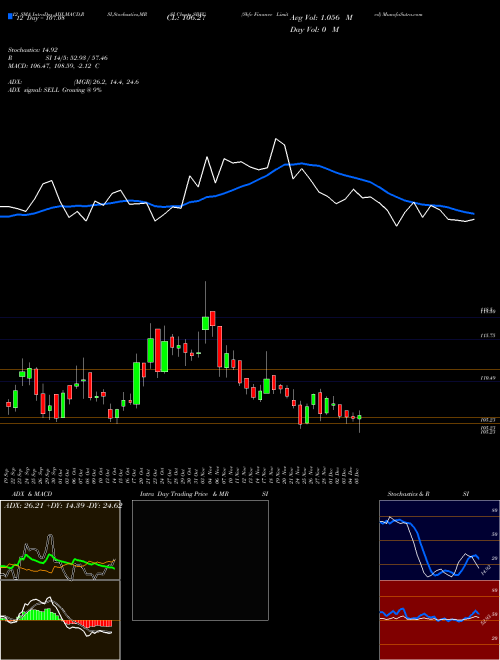Click the white price-line peak in the upper chart
The image size is (500, 660).
click(x=276, y=139)
